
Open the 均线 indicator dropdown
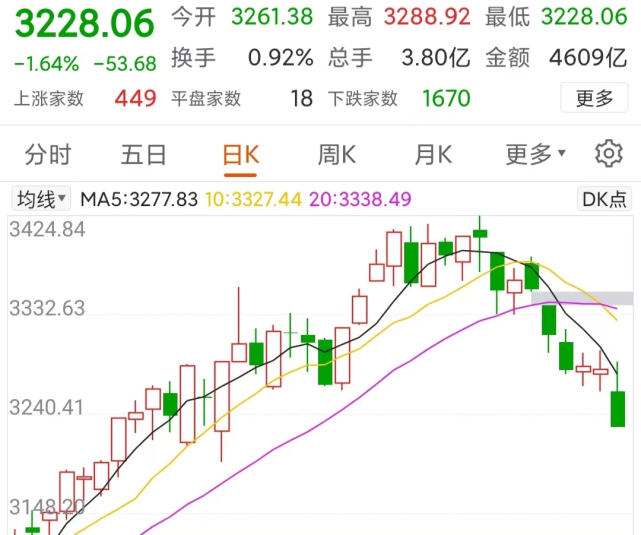(x=41, y=199)
